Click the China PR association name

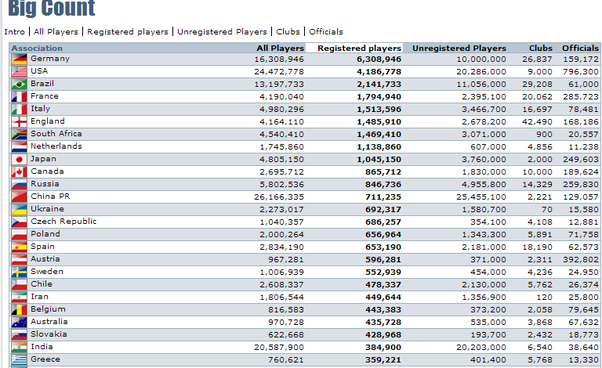pos(50,196)
